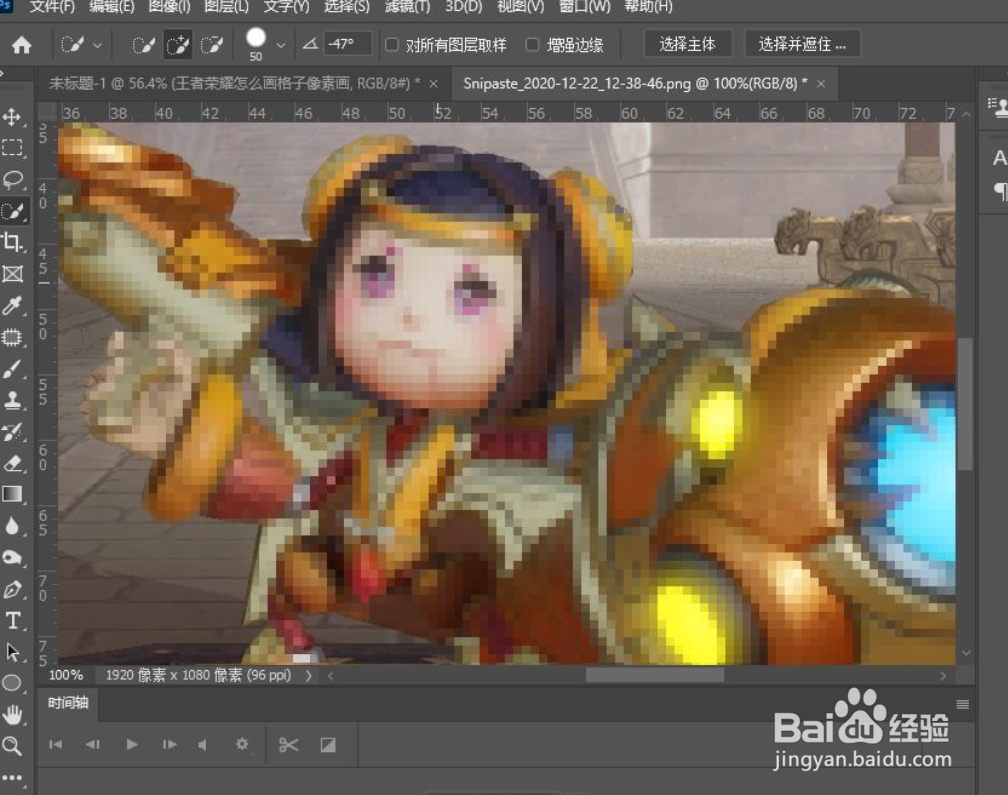Open the extra tools ellipsis menu
This screenshot has width=1008, height=795.
[x=12, y=778]
